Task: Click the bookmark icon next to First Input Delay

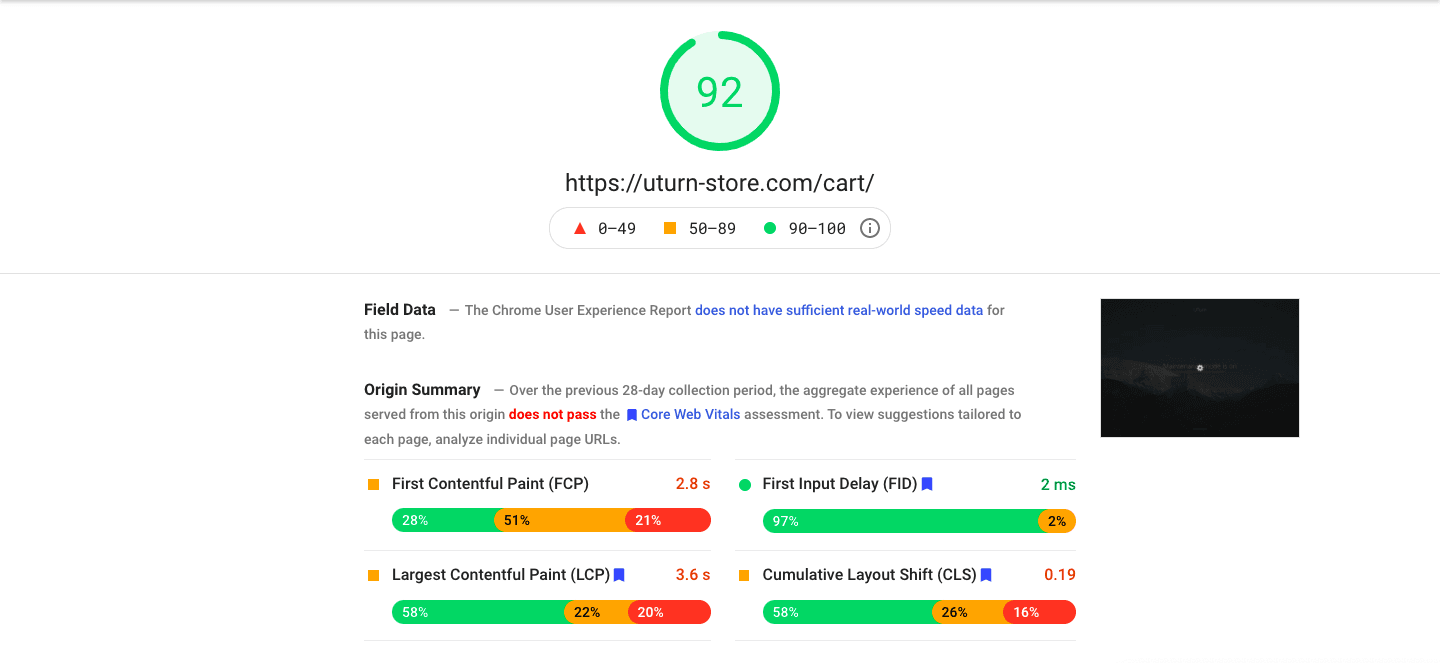Action: point(927,484)
